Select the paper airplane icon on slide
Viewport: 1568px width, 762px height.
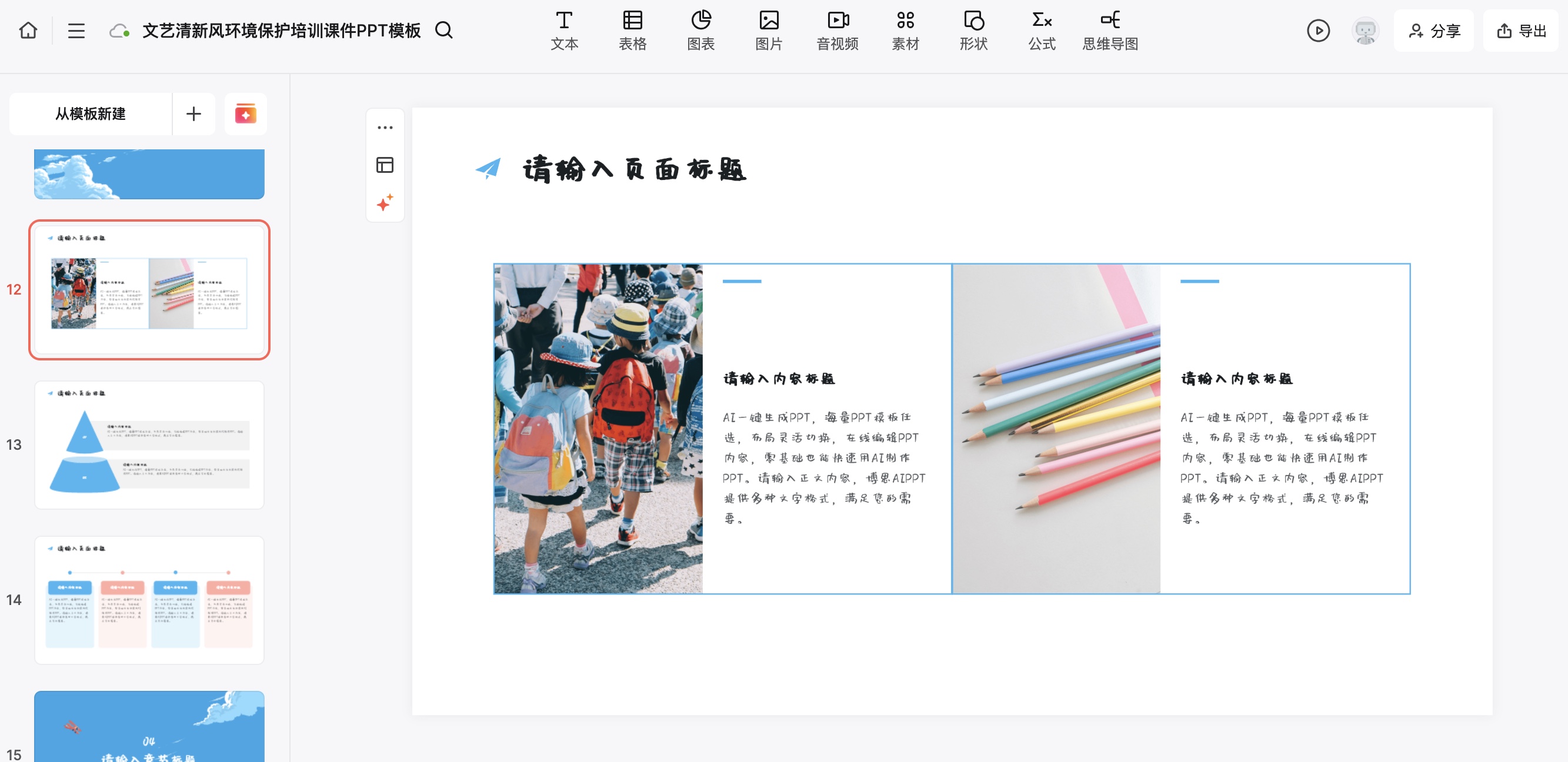[488, 169]
